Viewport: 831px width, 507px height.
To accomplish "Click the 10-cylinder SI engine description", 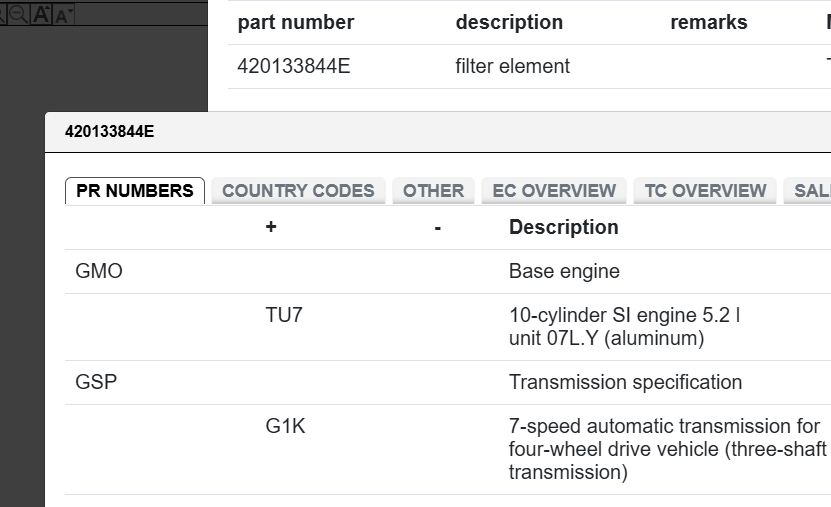I will click(x=624, y=327).
